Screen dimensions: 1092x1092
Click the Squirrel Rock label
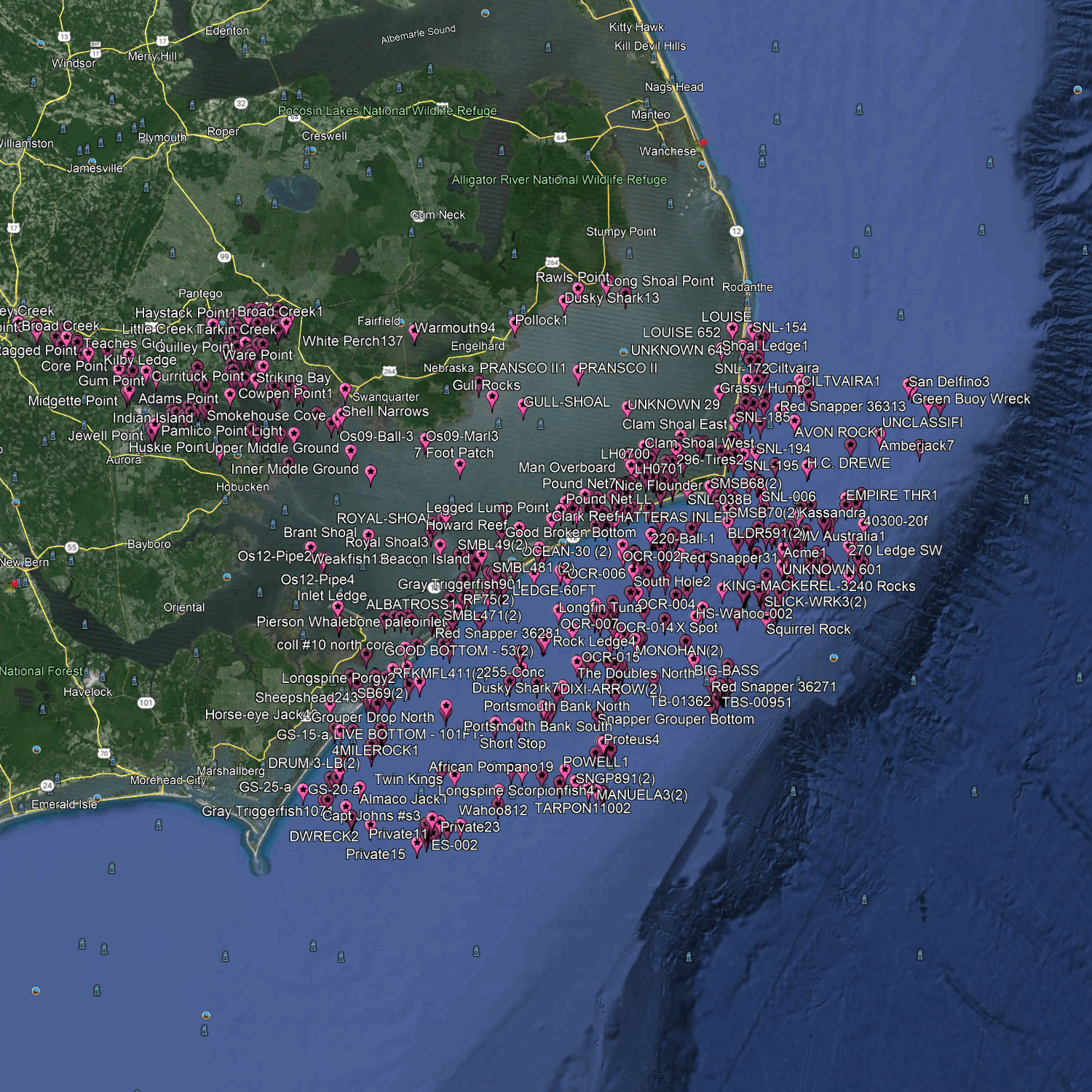click(808, 630)
